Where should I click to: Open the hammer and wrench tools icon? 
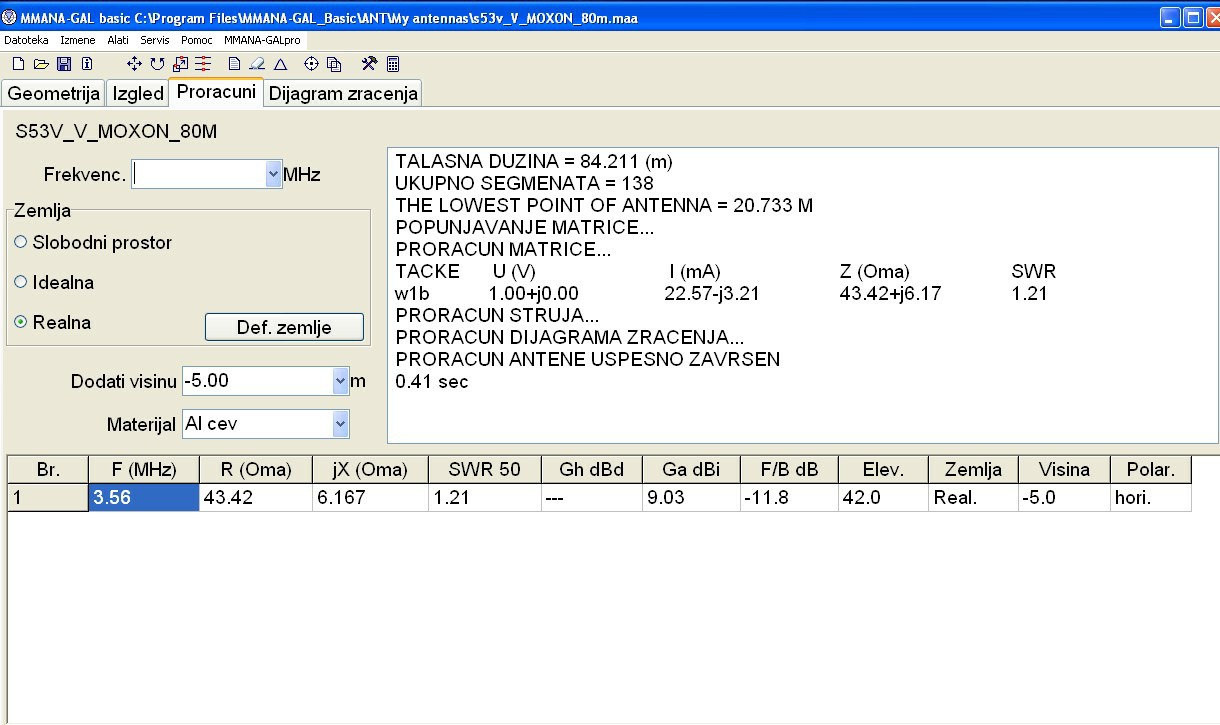point(369,64)
